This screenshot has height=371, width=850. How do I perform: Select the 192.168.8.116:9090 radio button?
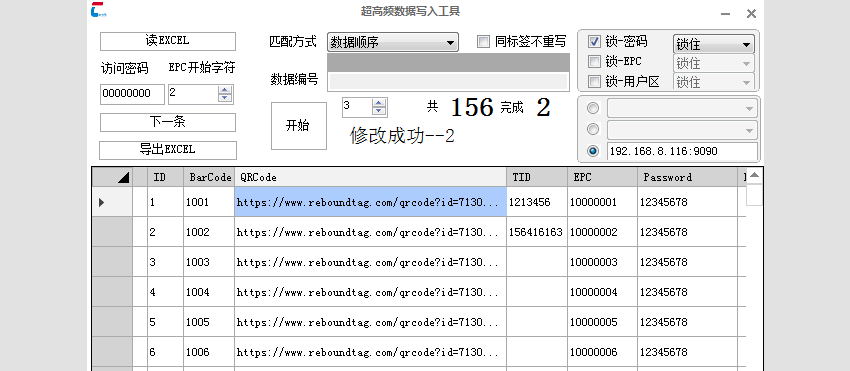click(593, 151)
